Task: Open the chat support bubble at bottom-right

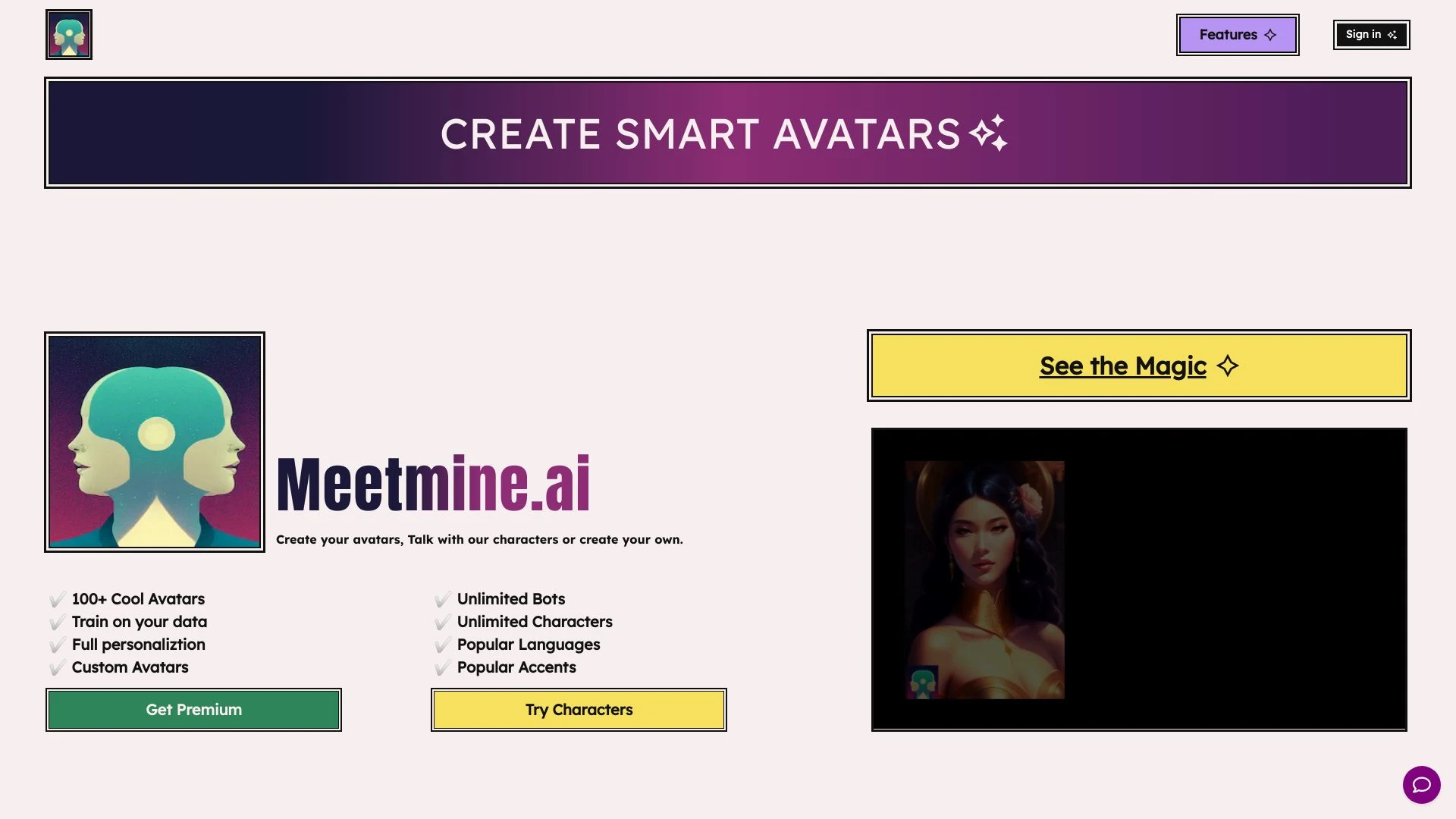Action: (x=1421, y=786)
